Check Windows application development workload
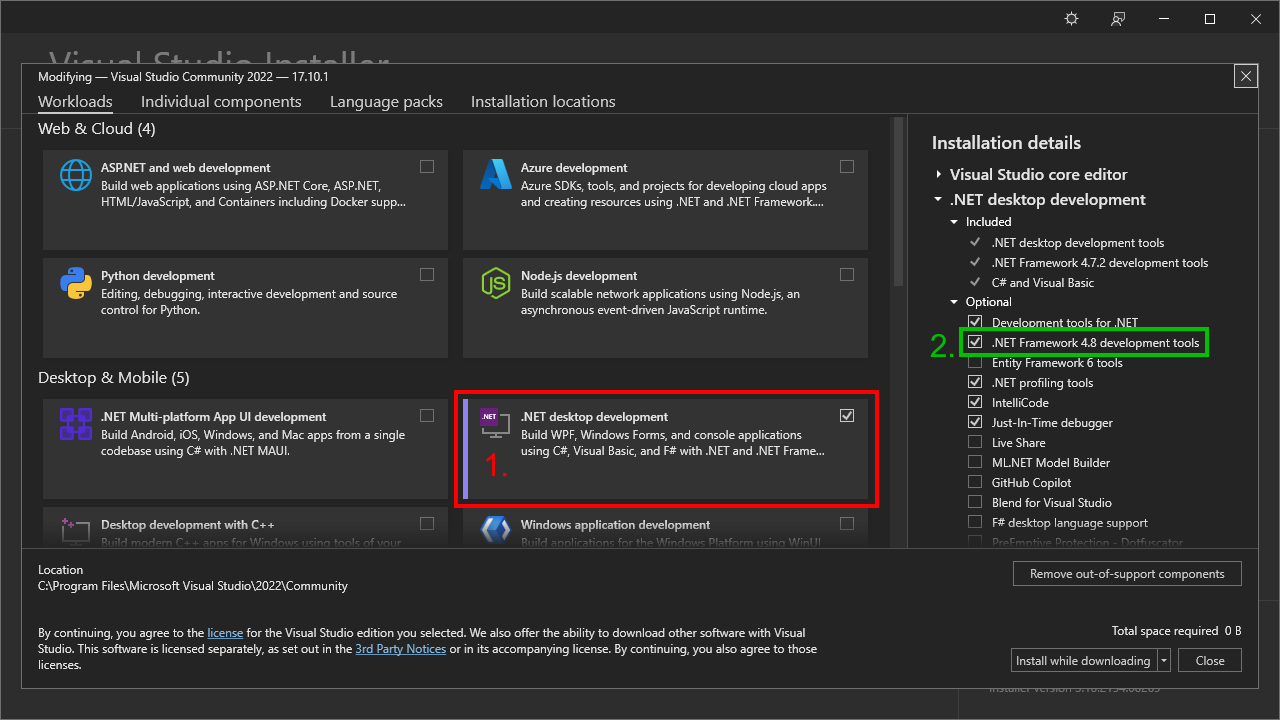The width and height of the screenshot is (1280, 720). pos(847,523)
